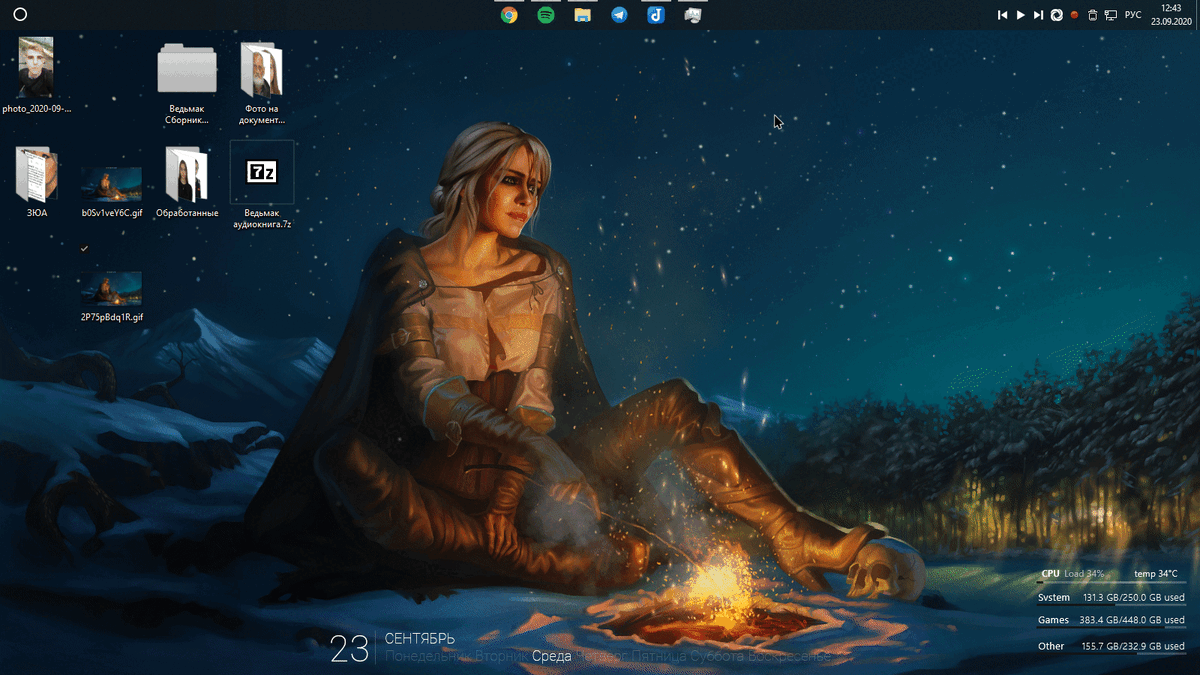Viewport: 1200px width, 675px height.
Task: Skip to previous track in tray
Action: [1002, 15]
